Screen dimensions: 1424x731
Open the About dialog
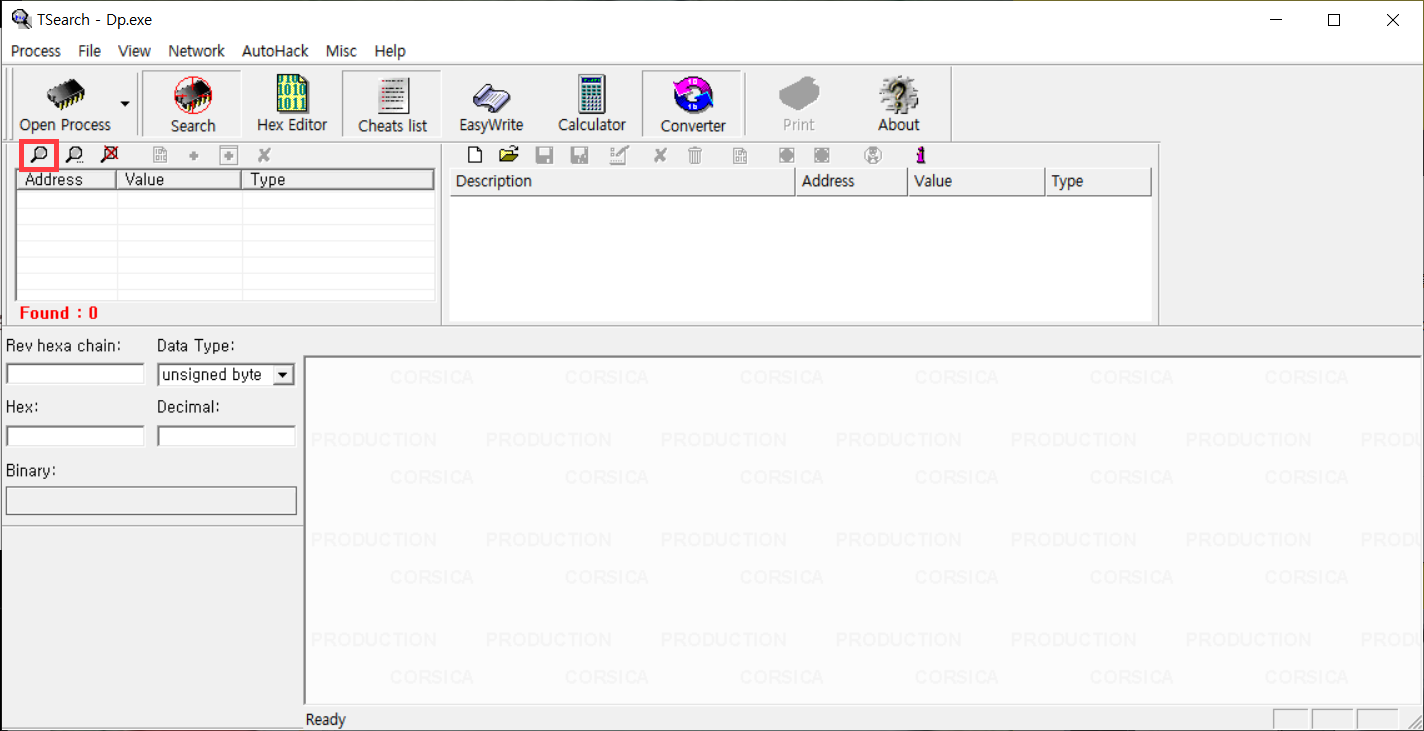pos(898,103)
